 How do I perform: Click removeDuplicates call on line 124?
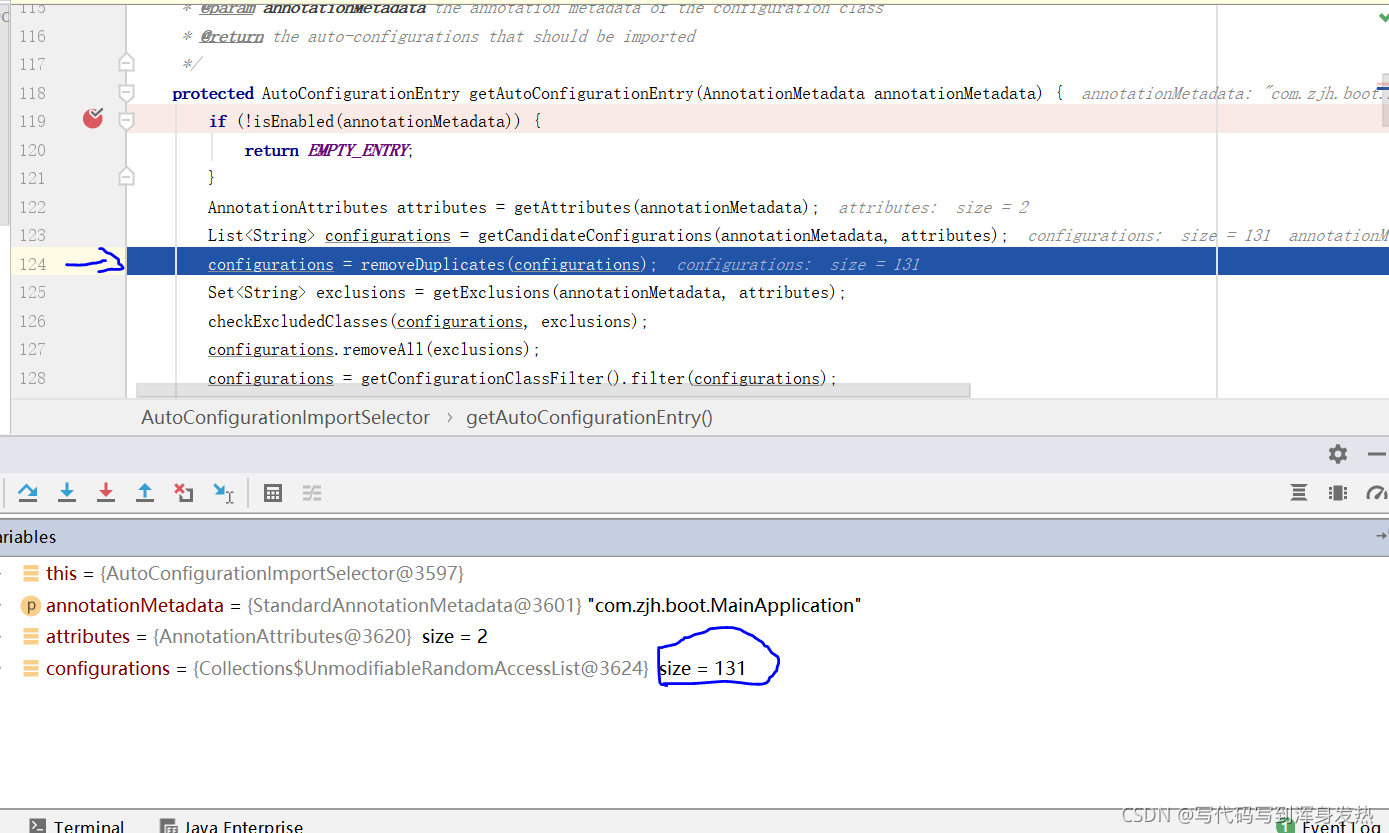pos(433,264)
